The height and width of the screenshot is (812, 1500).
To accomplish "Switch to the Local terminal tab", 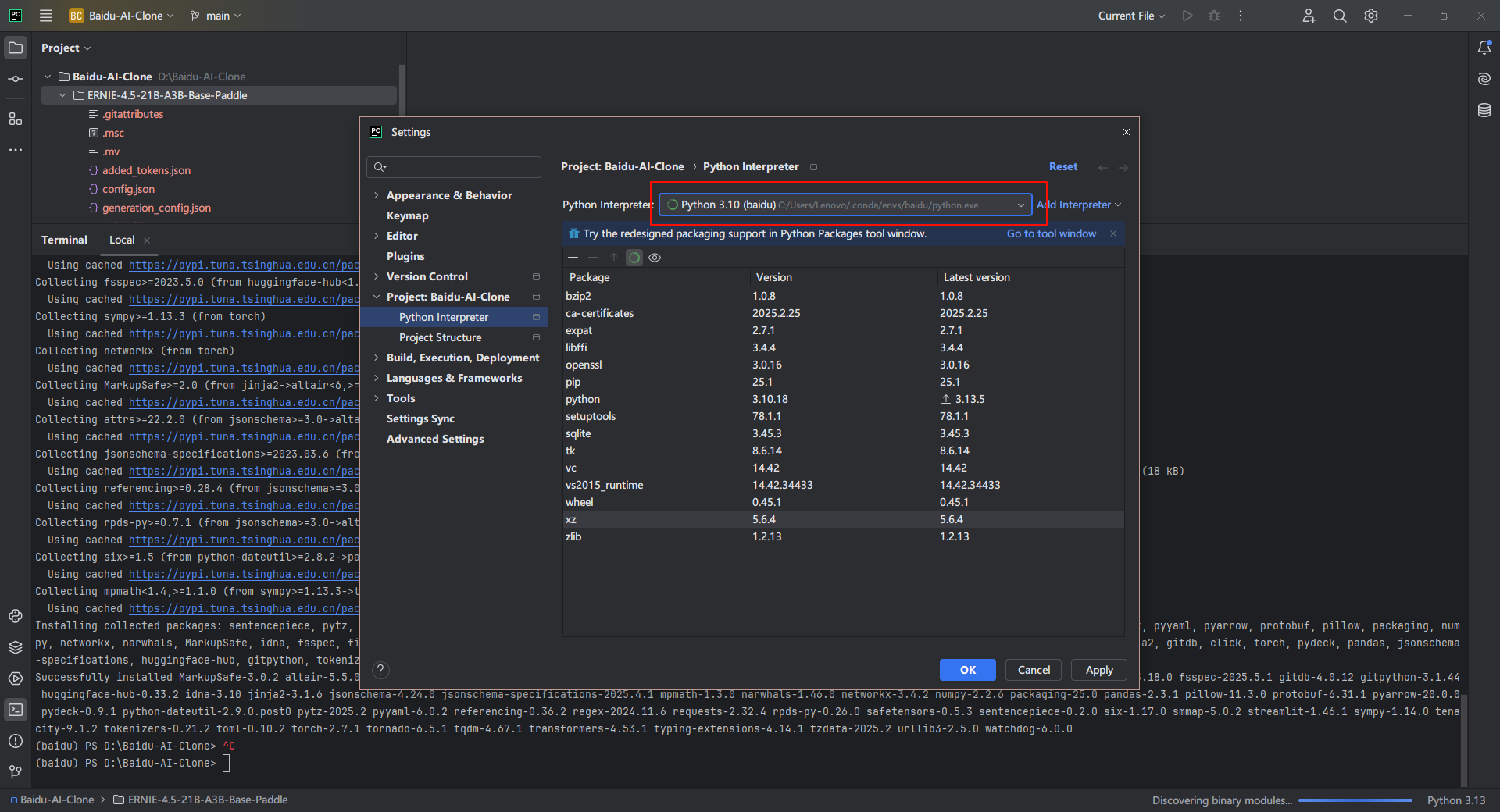I will (x=122, y=240).
